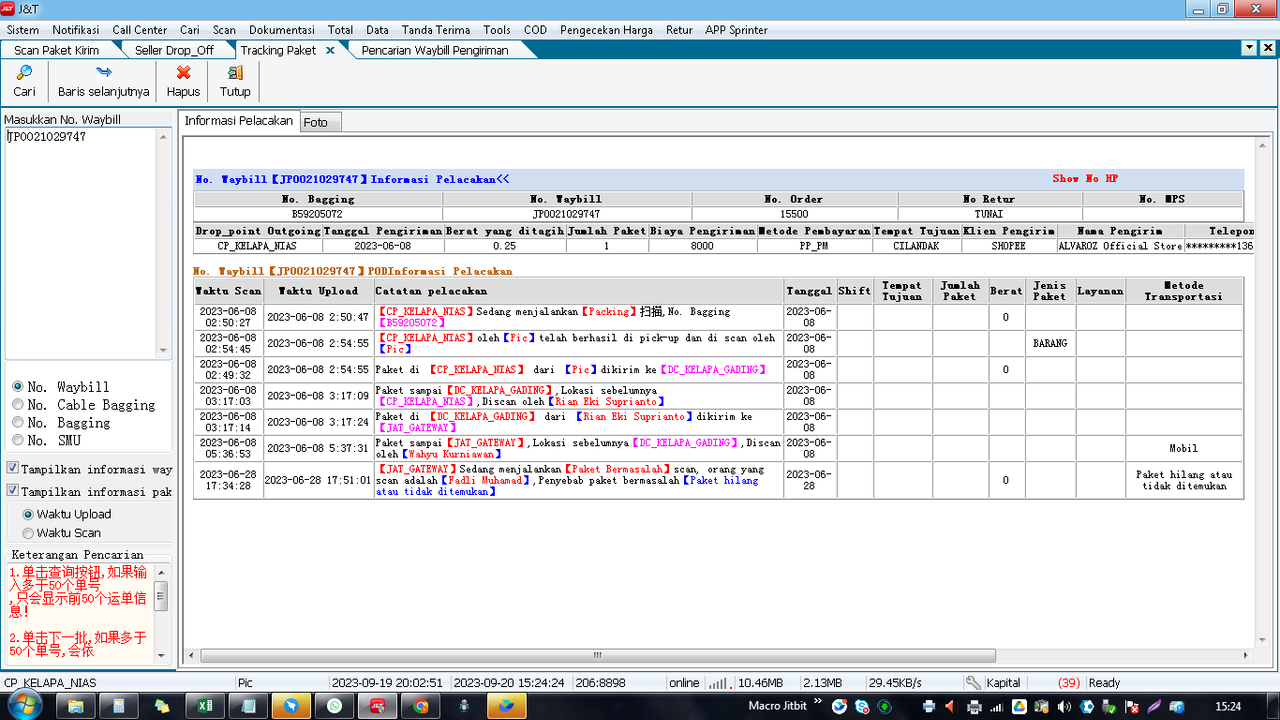Select No. Cable Bagging radio button
The width and height of the screenshot is (1280, 720).
tap(17, 405)
